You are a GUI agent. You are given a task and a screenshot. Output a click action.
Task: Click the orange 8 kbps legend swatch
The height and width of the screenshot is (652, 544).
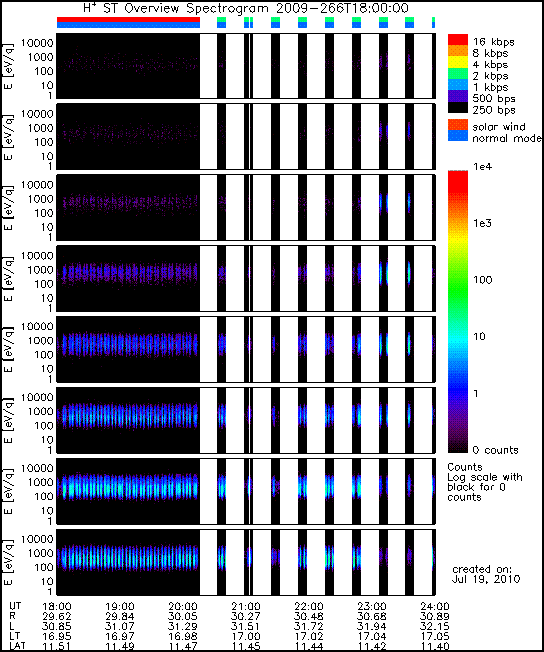tap(457, 51)
